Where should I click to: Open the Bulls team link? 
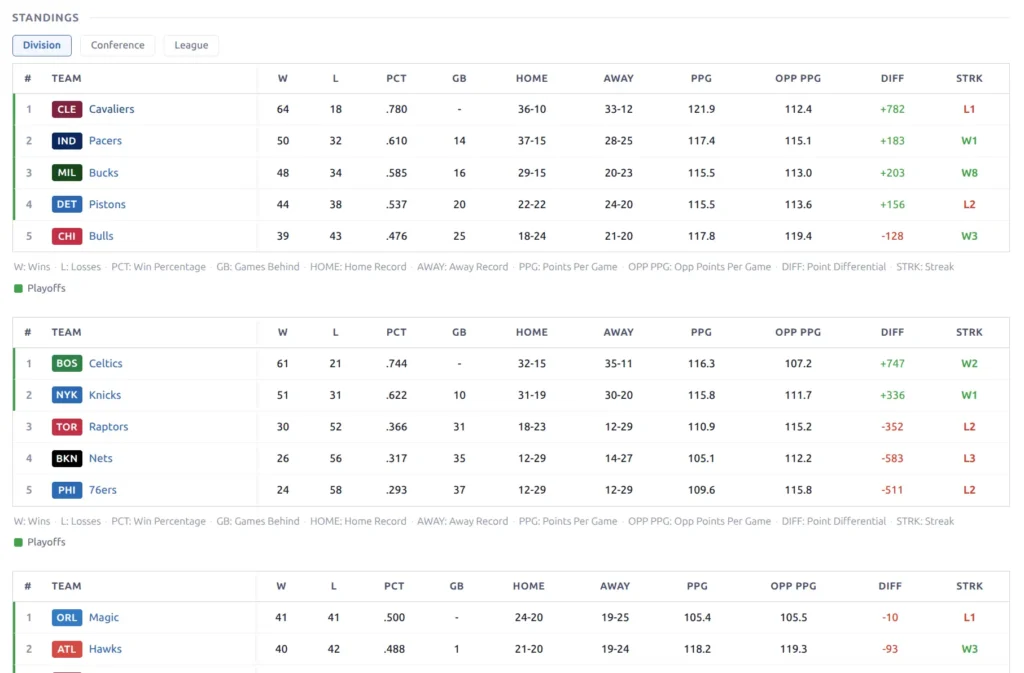[101, 236]
